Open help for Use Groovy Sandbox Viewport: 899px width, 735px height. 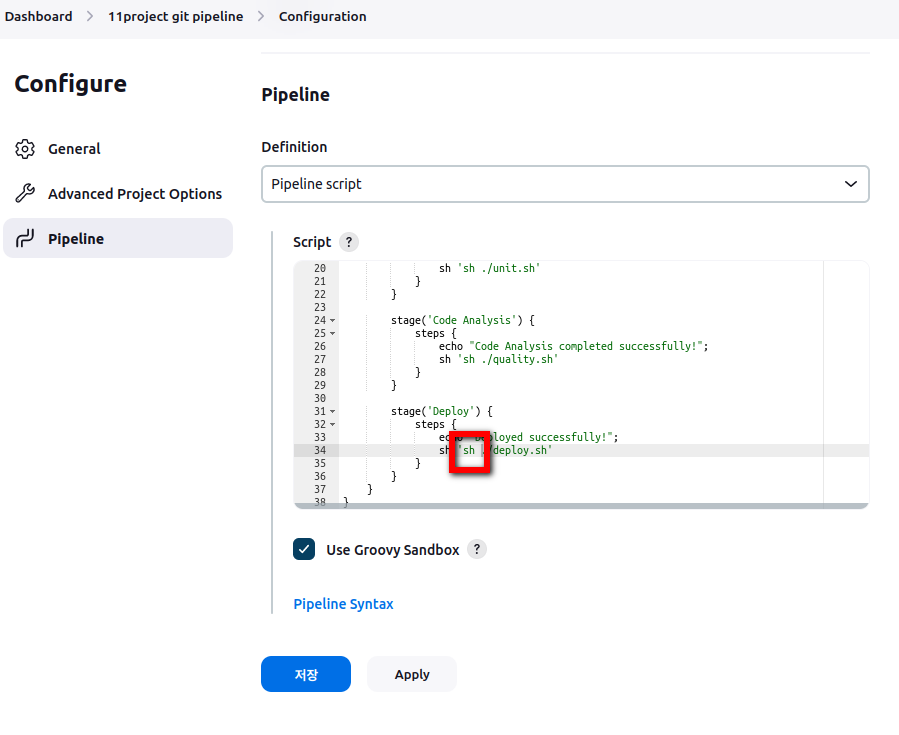pyautogui.click(x=476, y=549)
